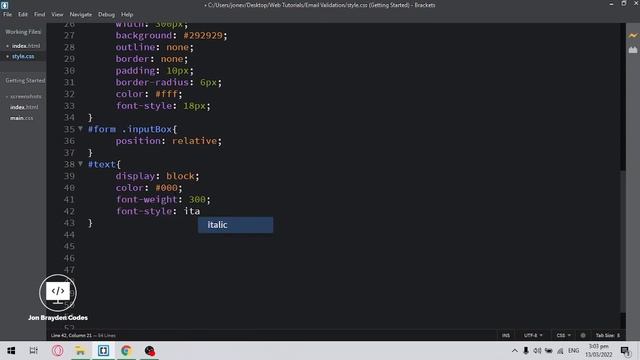
Task: Open the View menu
Action: pos(57,14)
